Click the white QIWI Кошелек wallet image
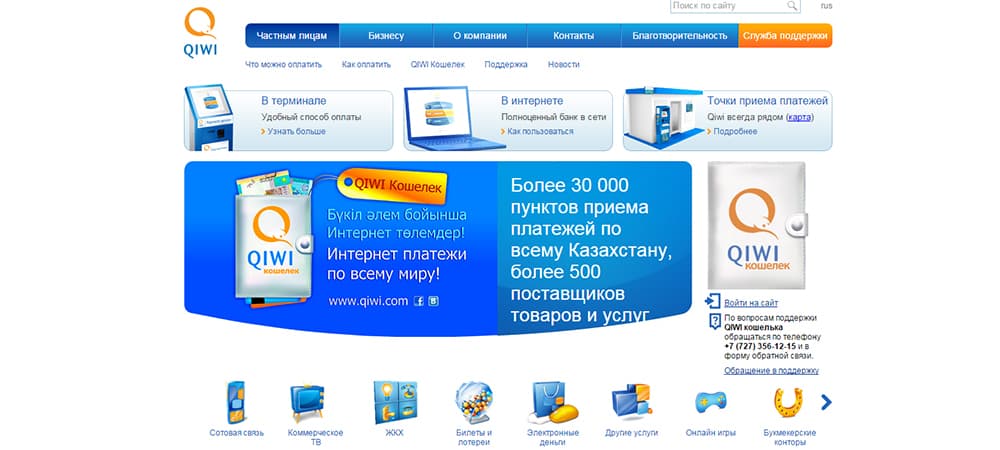Screen dimensions: 1000x450 click(757, 225)
